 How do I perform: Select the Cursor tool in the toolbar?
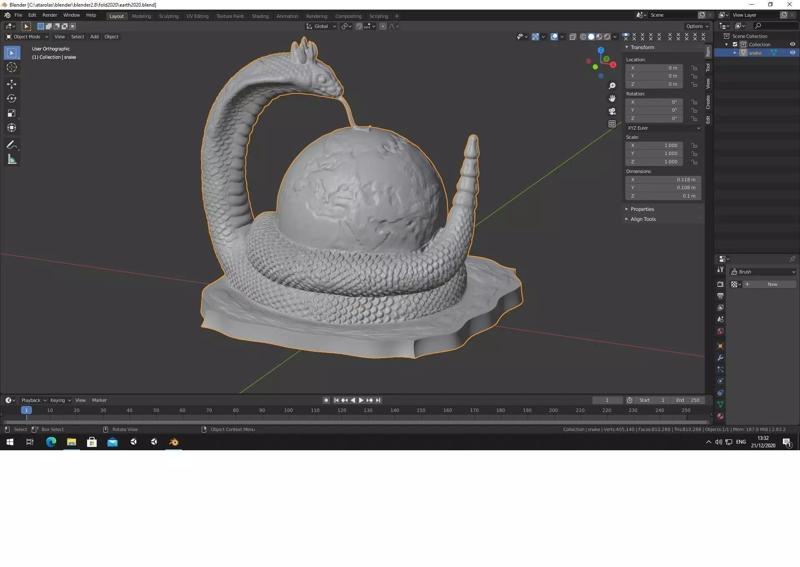tap(12, 67)
